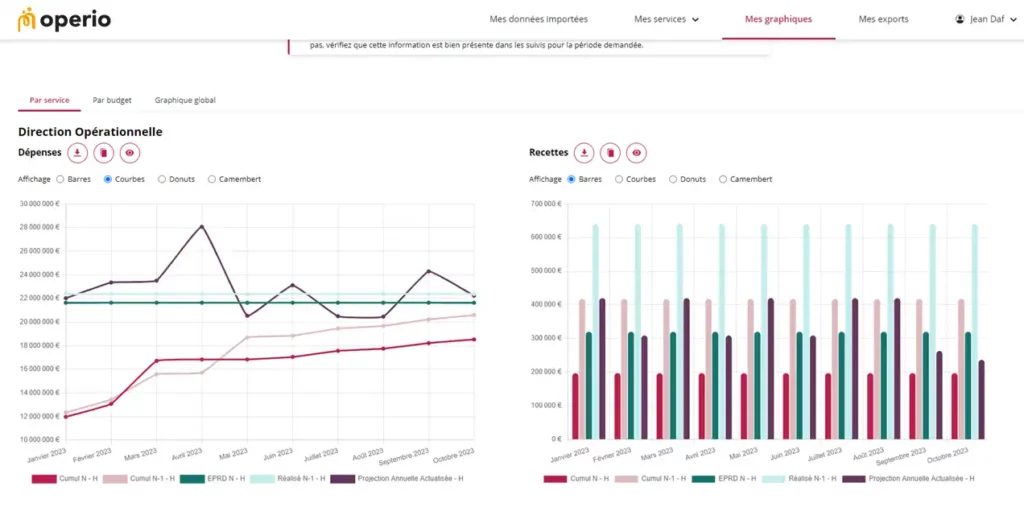
Task: Click the Avril 2023 peak on projection curve
Action: pos(202,227)
